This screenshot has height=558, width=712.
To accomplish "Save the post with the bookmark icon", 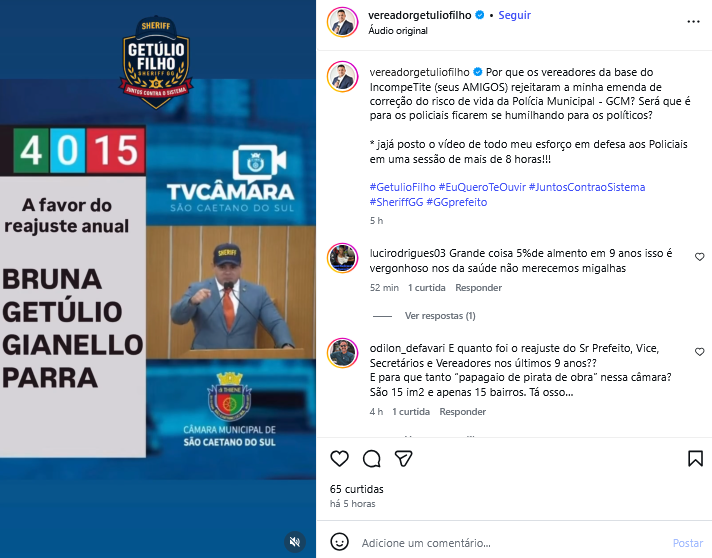I will (x=695, y=459).
